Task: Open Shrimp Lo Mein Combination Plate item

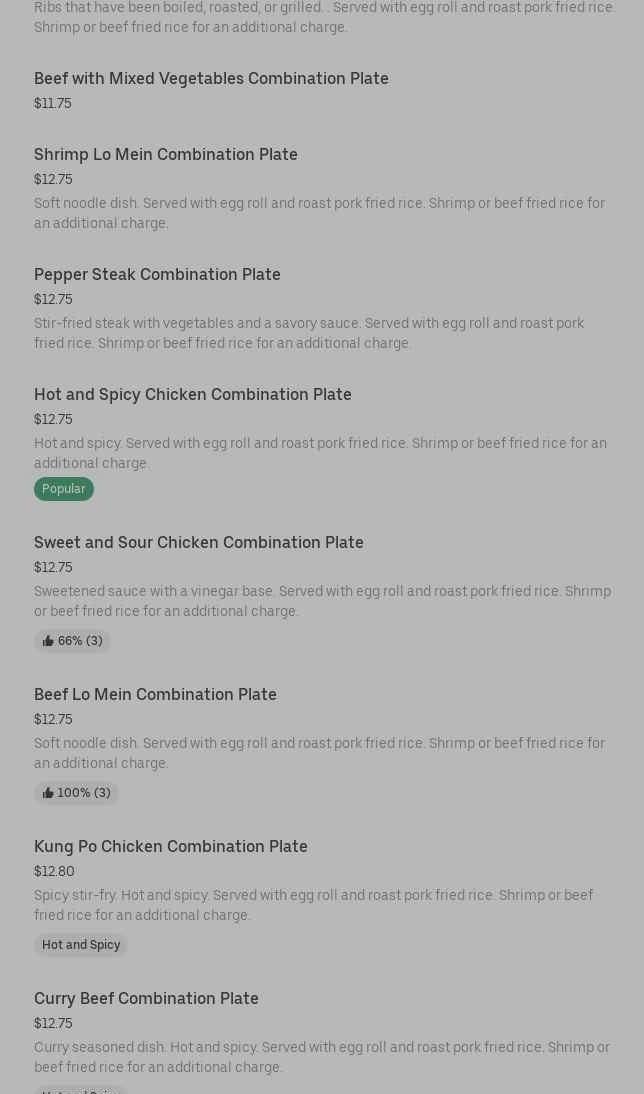Action: click(x=166, y=154)
